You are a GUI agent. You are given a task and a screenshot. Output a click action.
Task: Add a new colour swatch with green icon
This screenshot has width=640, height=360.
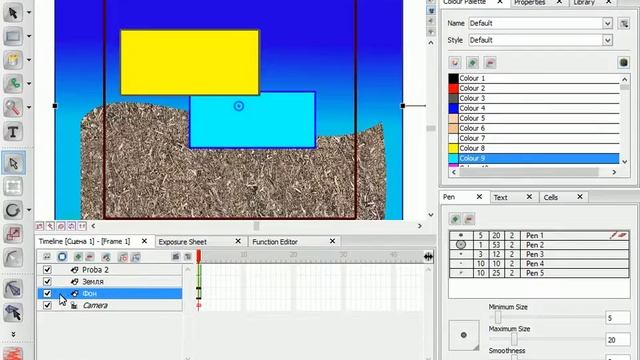[472, 62]
